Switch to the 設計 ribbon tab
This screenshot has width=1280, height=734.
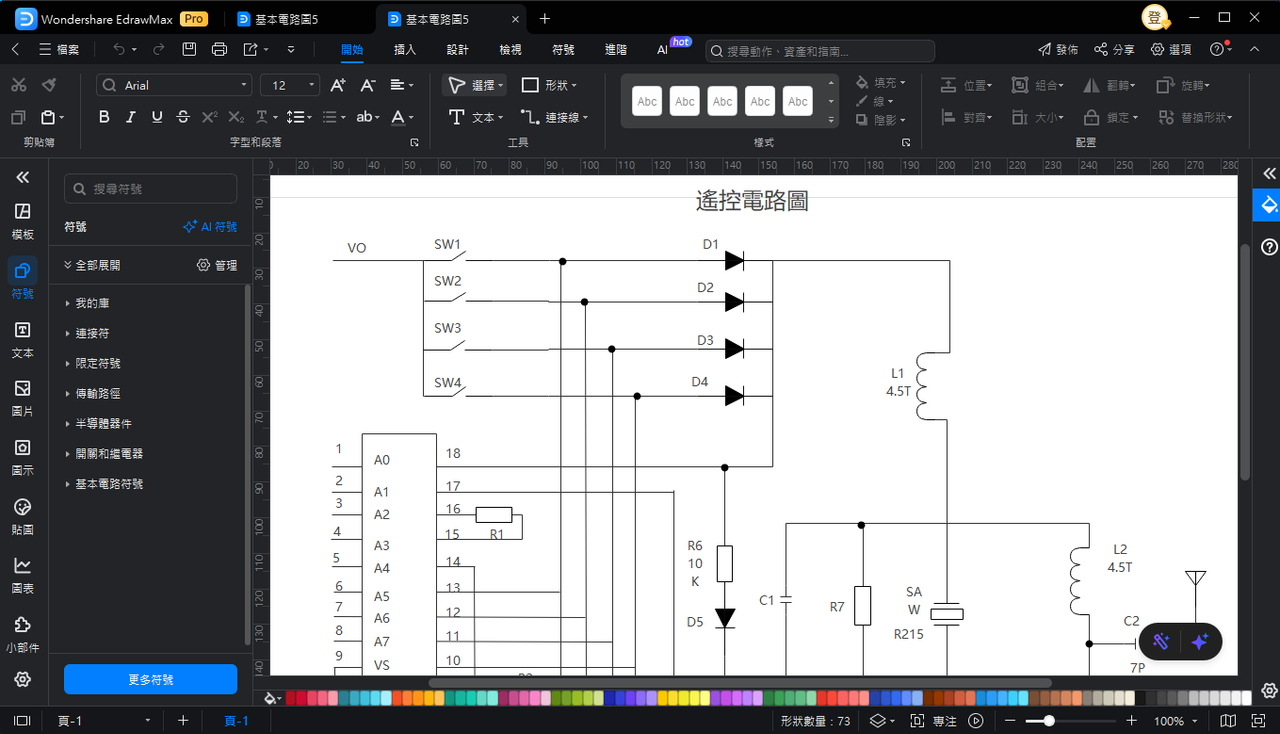(x=457, y=49)
